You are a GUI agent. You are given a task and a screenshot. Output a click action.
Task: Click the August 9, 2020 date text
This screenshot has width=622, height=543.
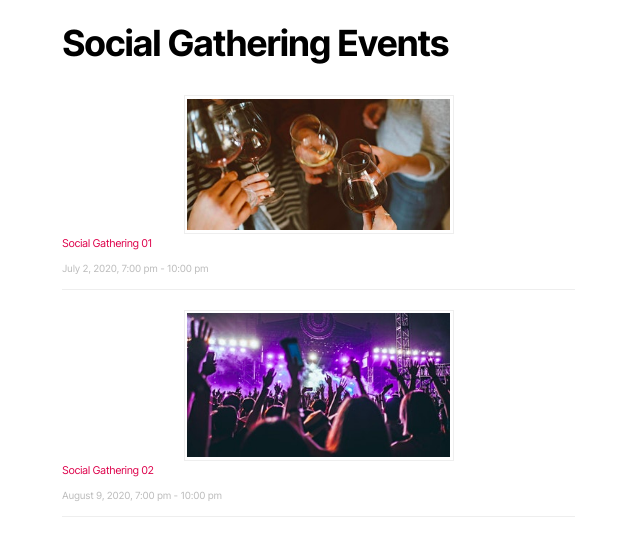pos(97,495)
